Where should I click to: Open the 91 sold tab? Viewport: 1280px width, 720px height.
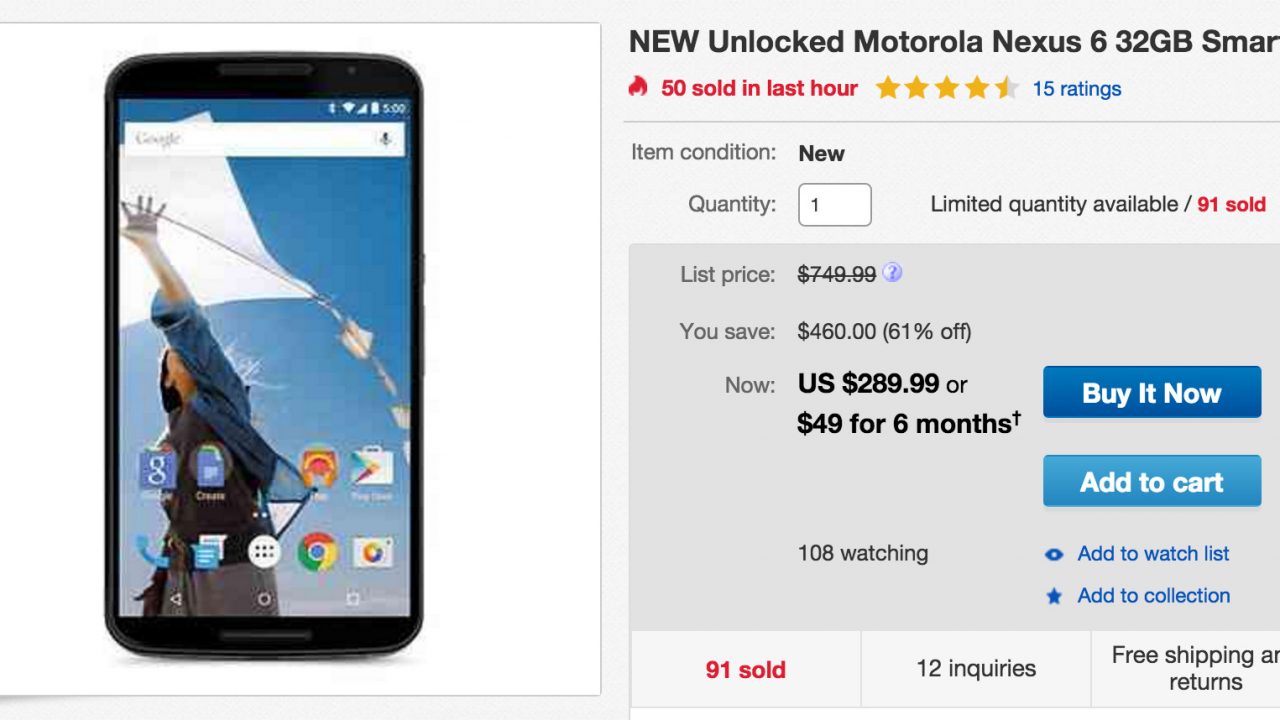click(745, 669)
